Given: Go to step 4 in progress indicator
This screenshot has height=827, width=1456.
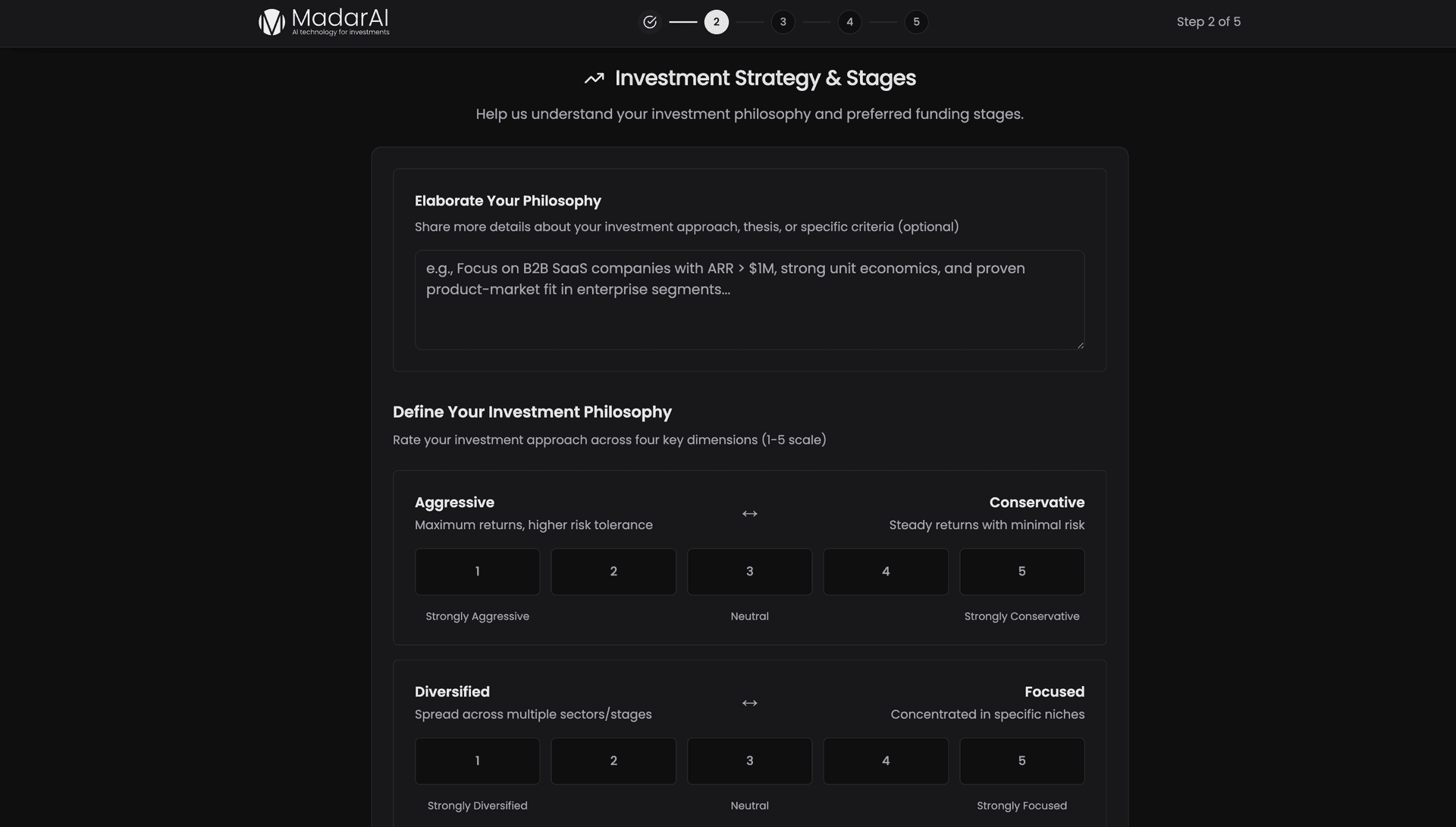Looking at the screenshot, I should tap(849, 22).
